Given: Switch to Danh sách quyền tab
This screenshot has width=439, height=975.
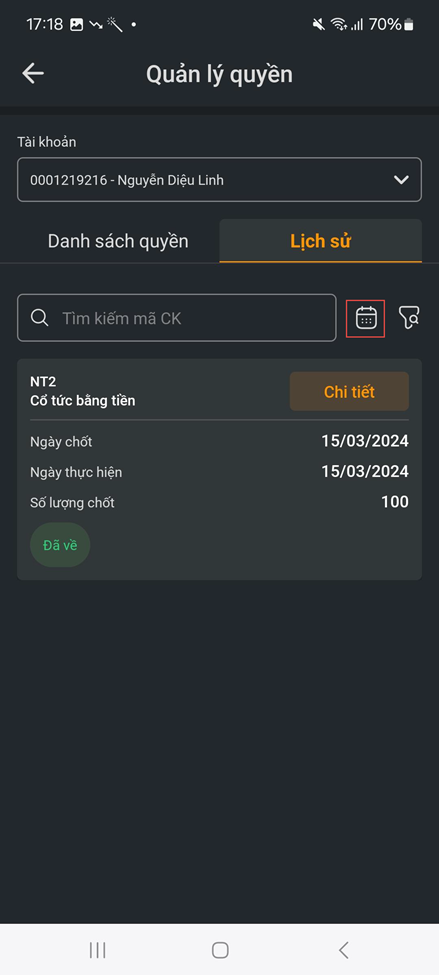Looking at the screenshot, I should tap(118, 241).
